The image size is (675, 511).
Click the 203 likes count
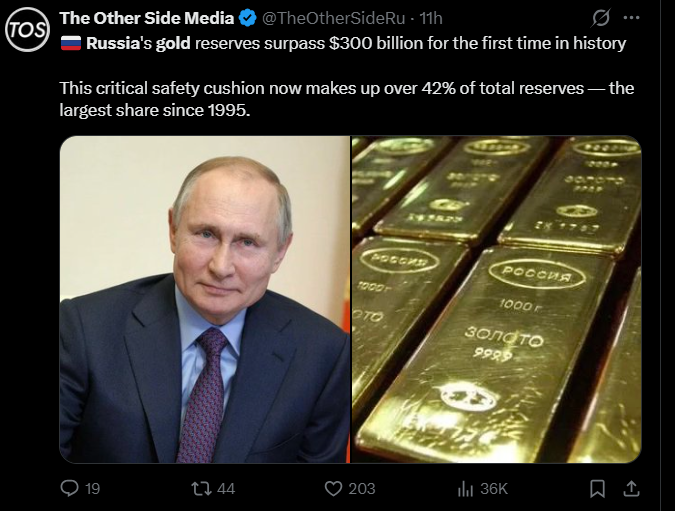click(x=361, y=488)
